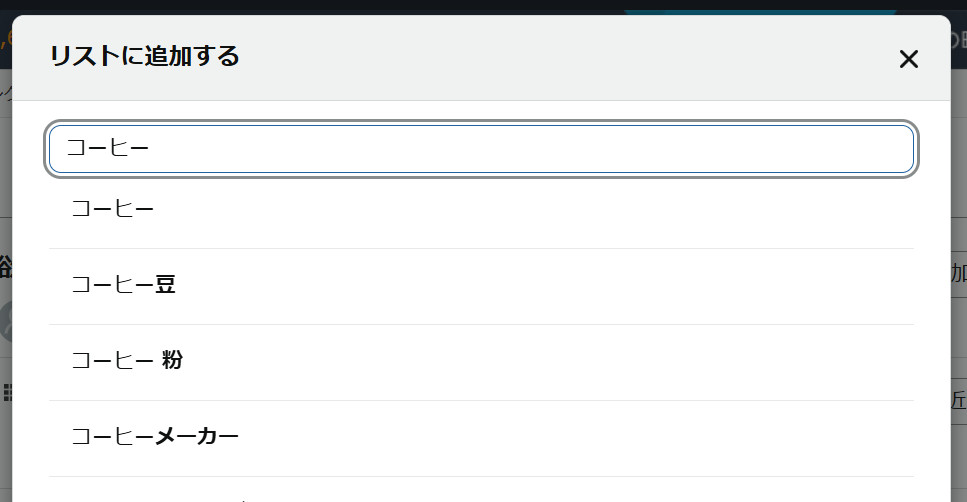This screenshot has width=967, height=502.
Task: Click the partly hidden profile avatar behind dialog
Action: [x=6, y=320]
